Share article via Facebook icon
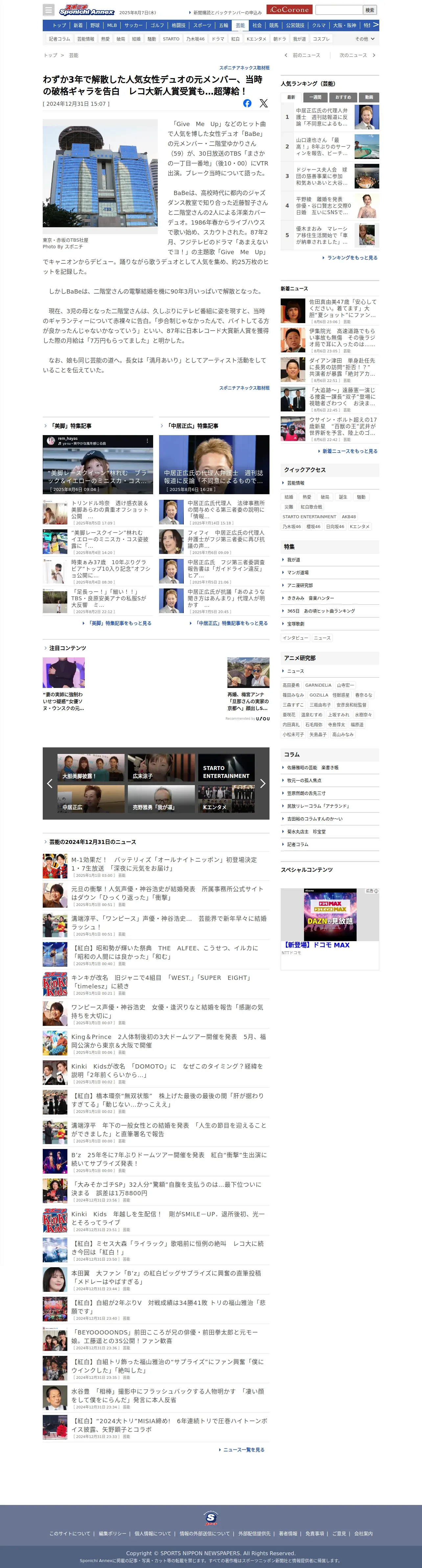 247,103
